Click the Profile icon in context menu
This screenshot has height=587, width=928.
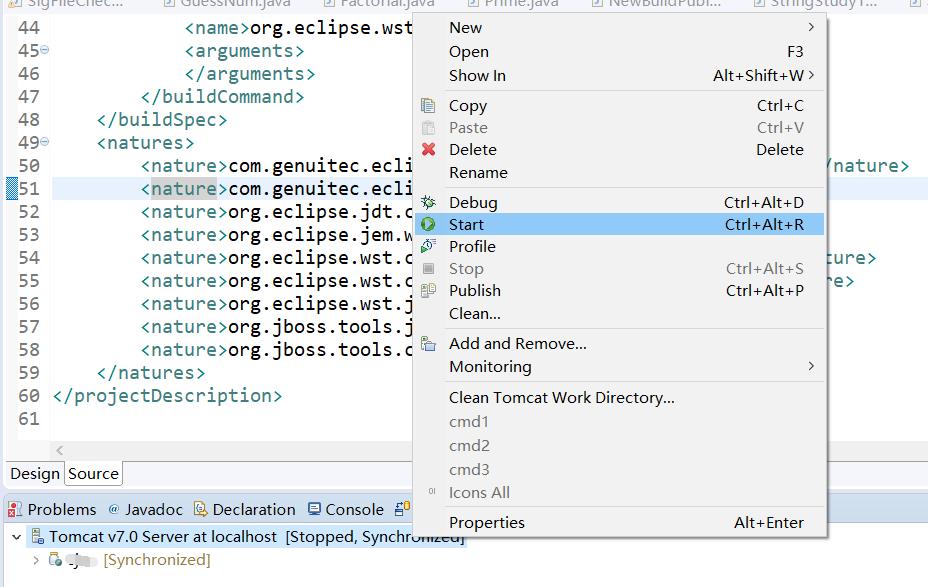click(428, 246)
